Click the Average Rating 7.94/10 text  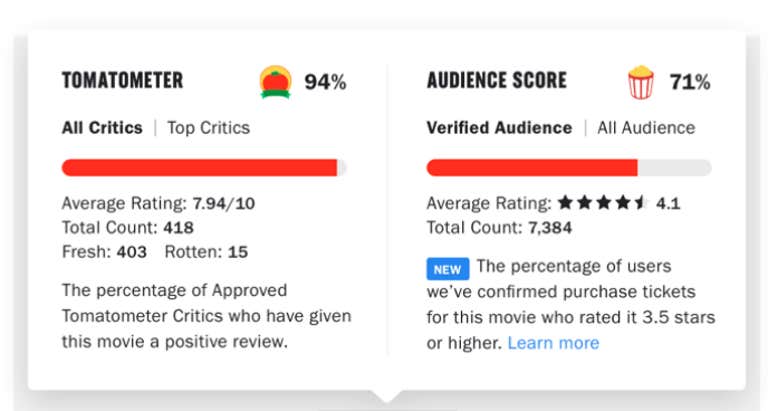click(x=158, y=203)
